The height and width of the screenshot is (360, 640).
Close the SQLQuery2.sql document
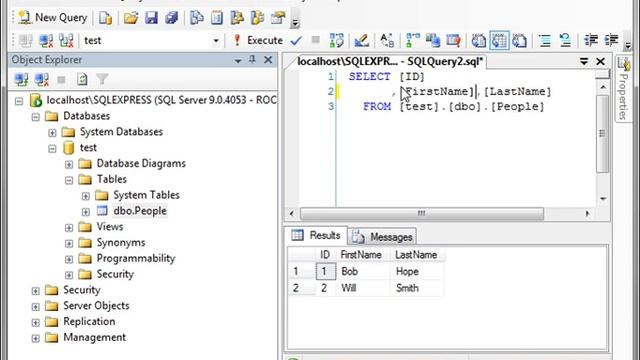coord(600,62)
